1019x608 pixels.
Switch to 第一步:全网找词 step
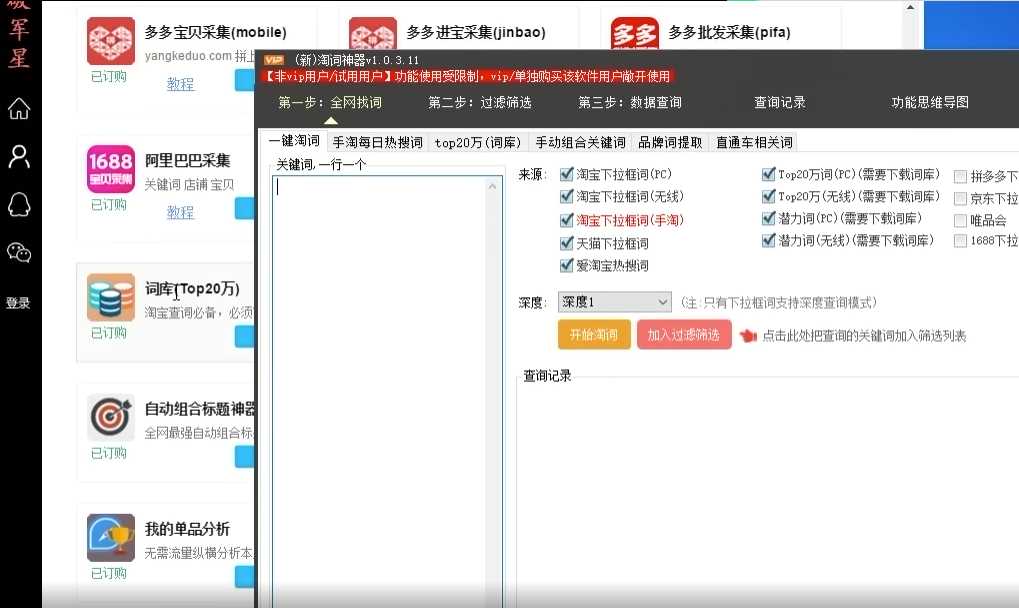pyautogui.click(x=330, y=102)
